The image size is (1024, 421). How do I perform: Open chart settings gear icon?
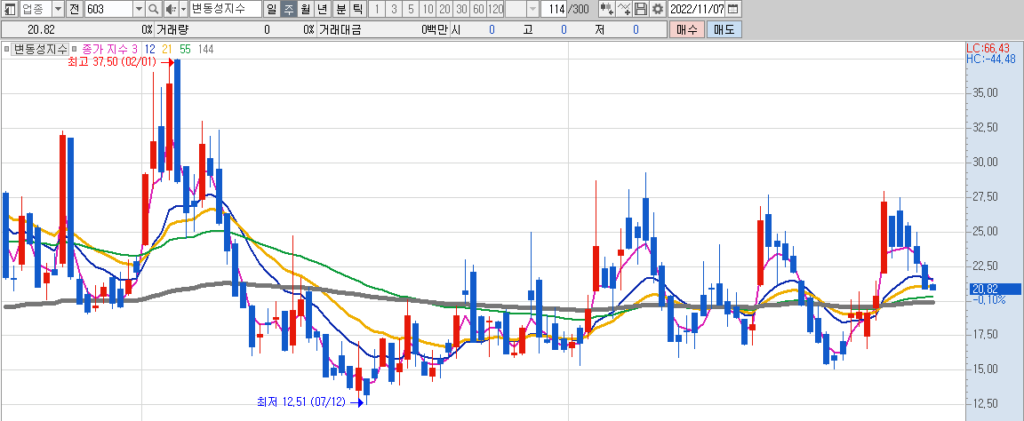point(657,9)
